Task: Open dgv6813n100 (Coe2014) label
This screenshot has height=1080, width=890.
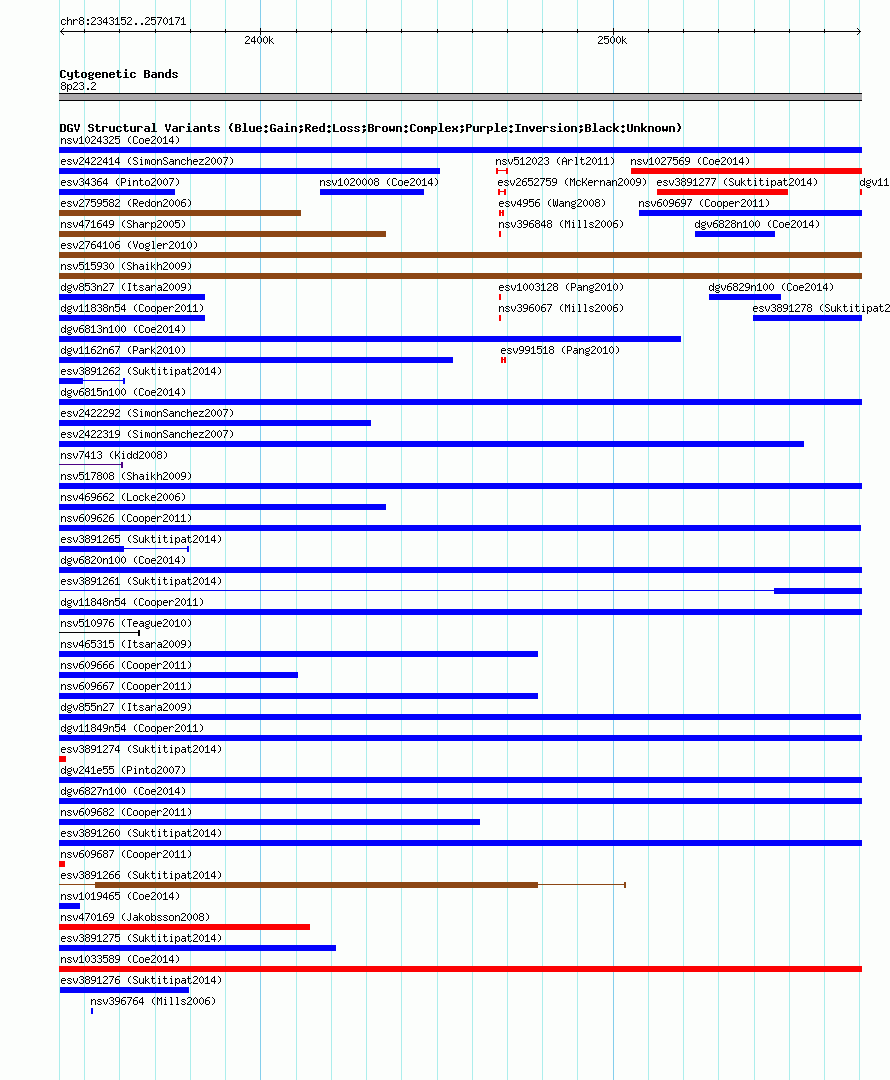Action: pyautogui.click(x=123, y=329)
